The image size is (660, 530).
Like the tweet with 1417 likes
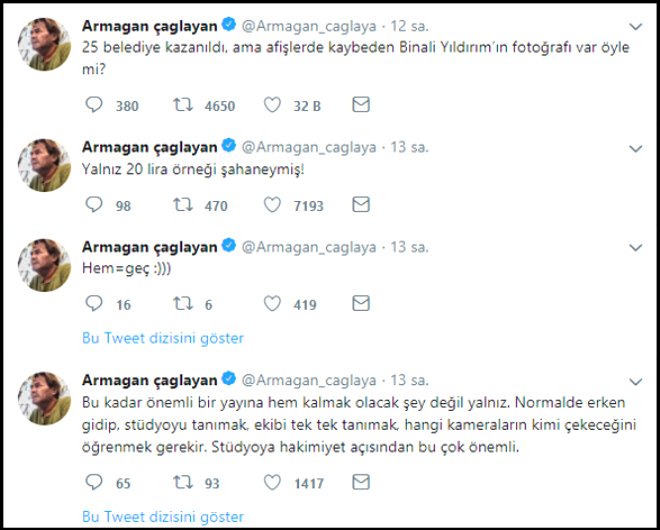pyautogui.click(x=272, y=482)
